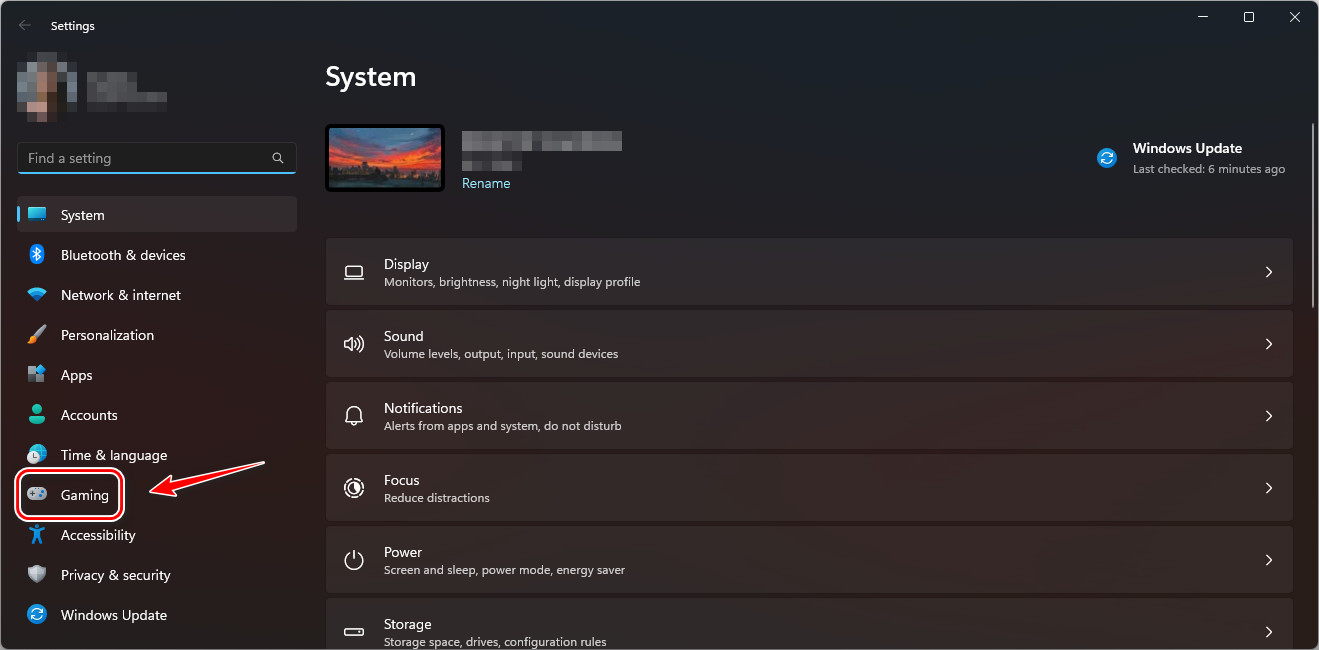Click the Settings window title text
The image size is (1319, 650).
pos(73,26)
